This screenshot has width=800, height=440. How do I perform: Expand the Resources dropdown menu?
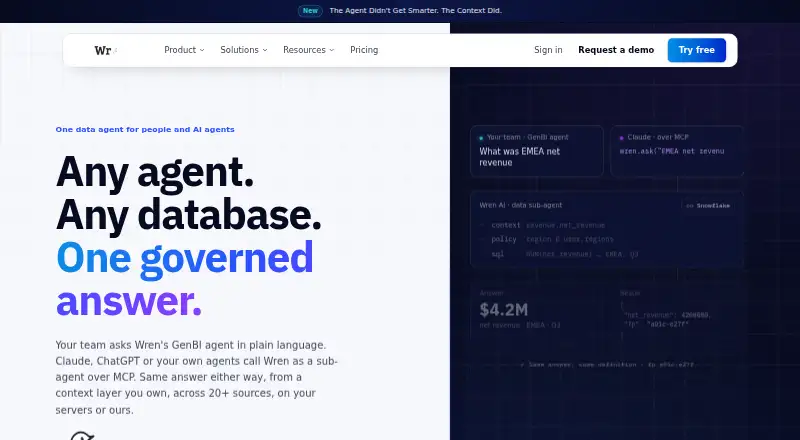[309, 50]
